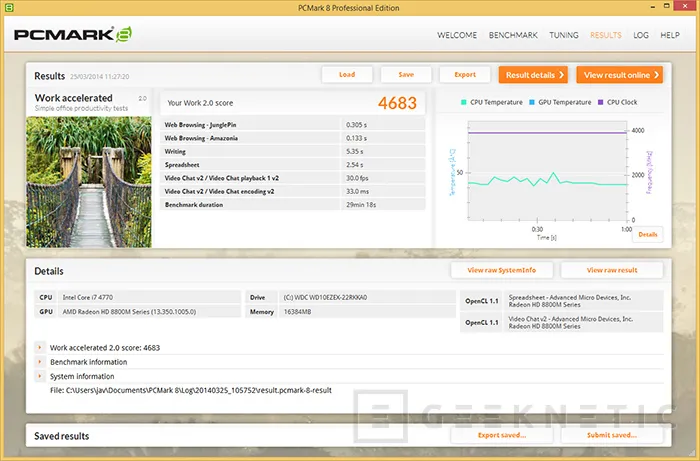Select the Web Browsing - Amazonia row

292,138
